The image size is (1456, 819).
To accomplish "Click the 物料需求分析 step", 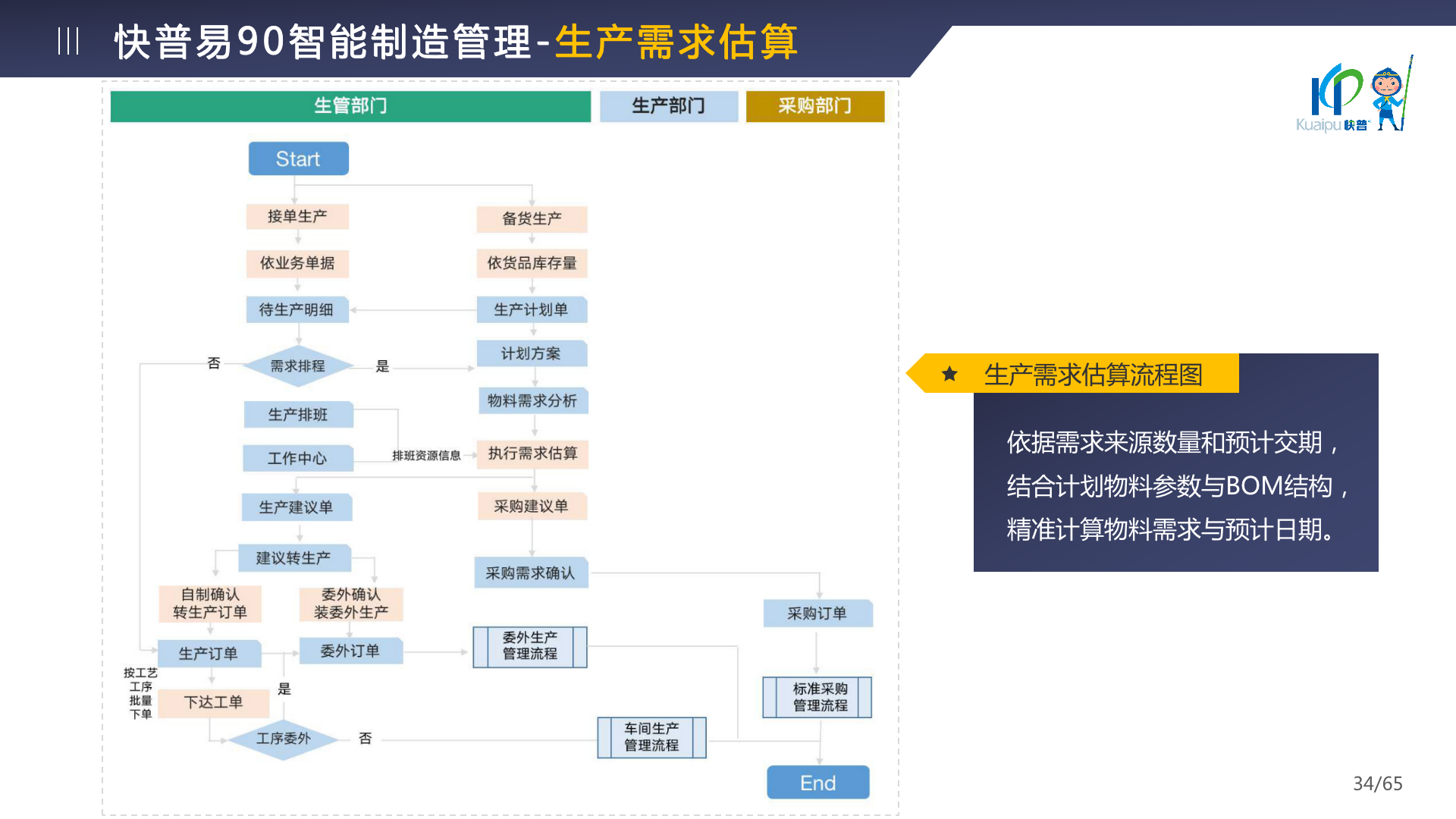I will [x=532, y=400].
